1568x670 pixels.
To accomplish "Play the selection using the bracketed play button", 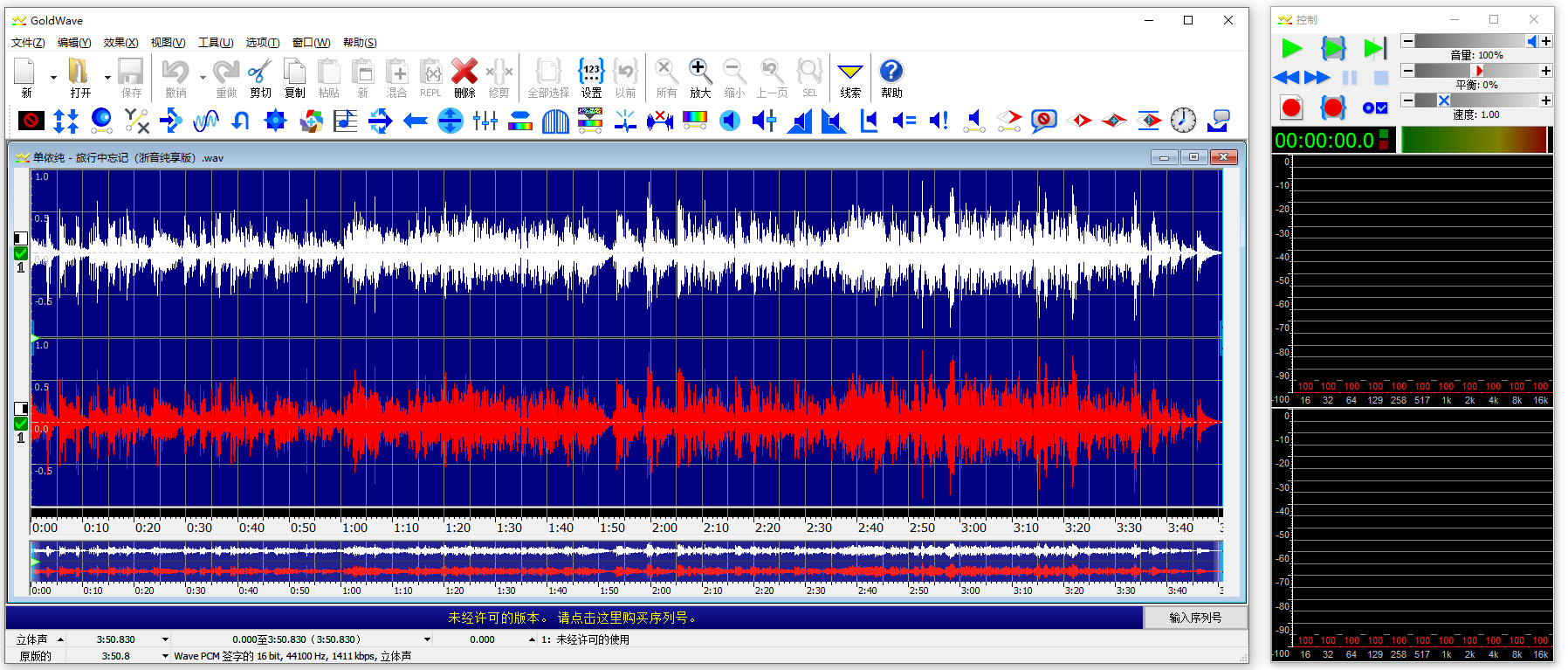I will pos(1333,48).
